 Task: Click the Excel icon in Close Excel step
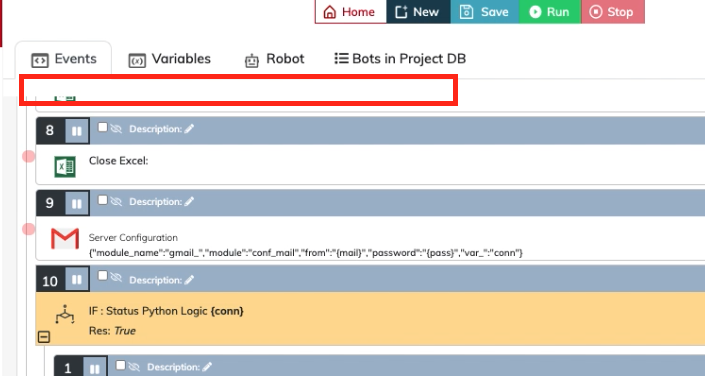pyautogui.click(x=65, y=167)
